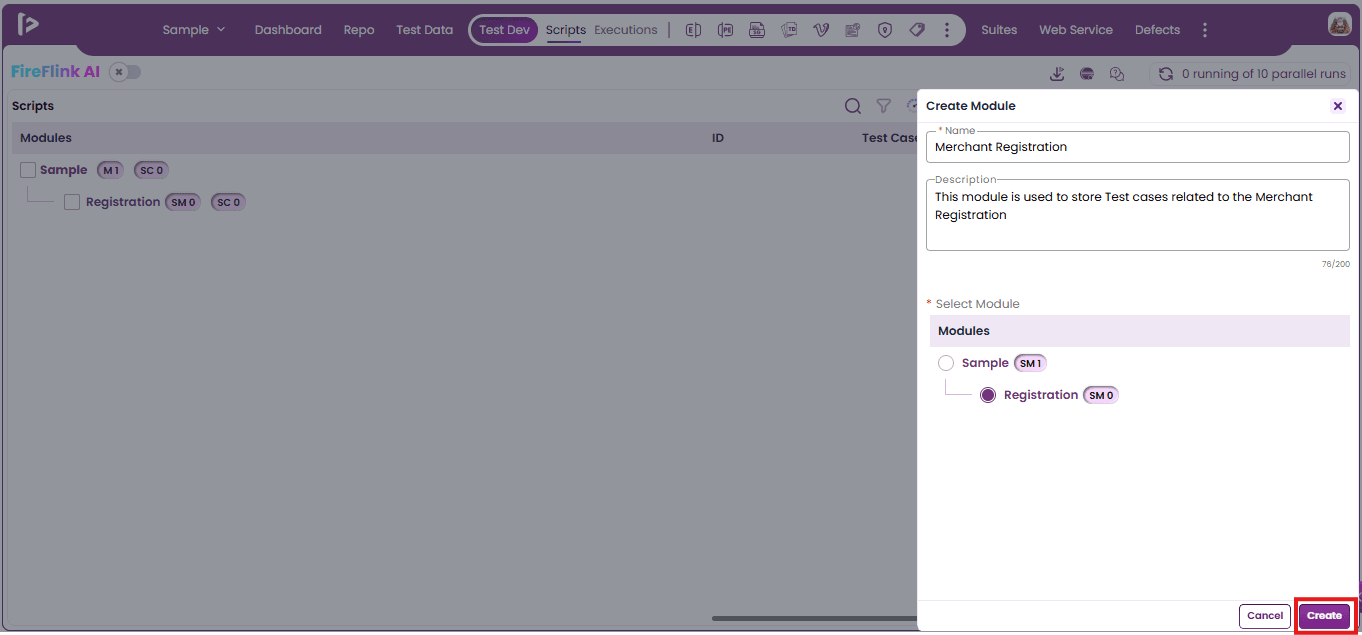This screenshot has height=635, width=1362.
Task: Click the M 1 badge beside Sample
Action: pos(110,170)
